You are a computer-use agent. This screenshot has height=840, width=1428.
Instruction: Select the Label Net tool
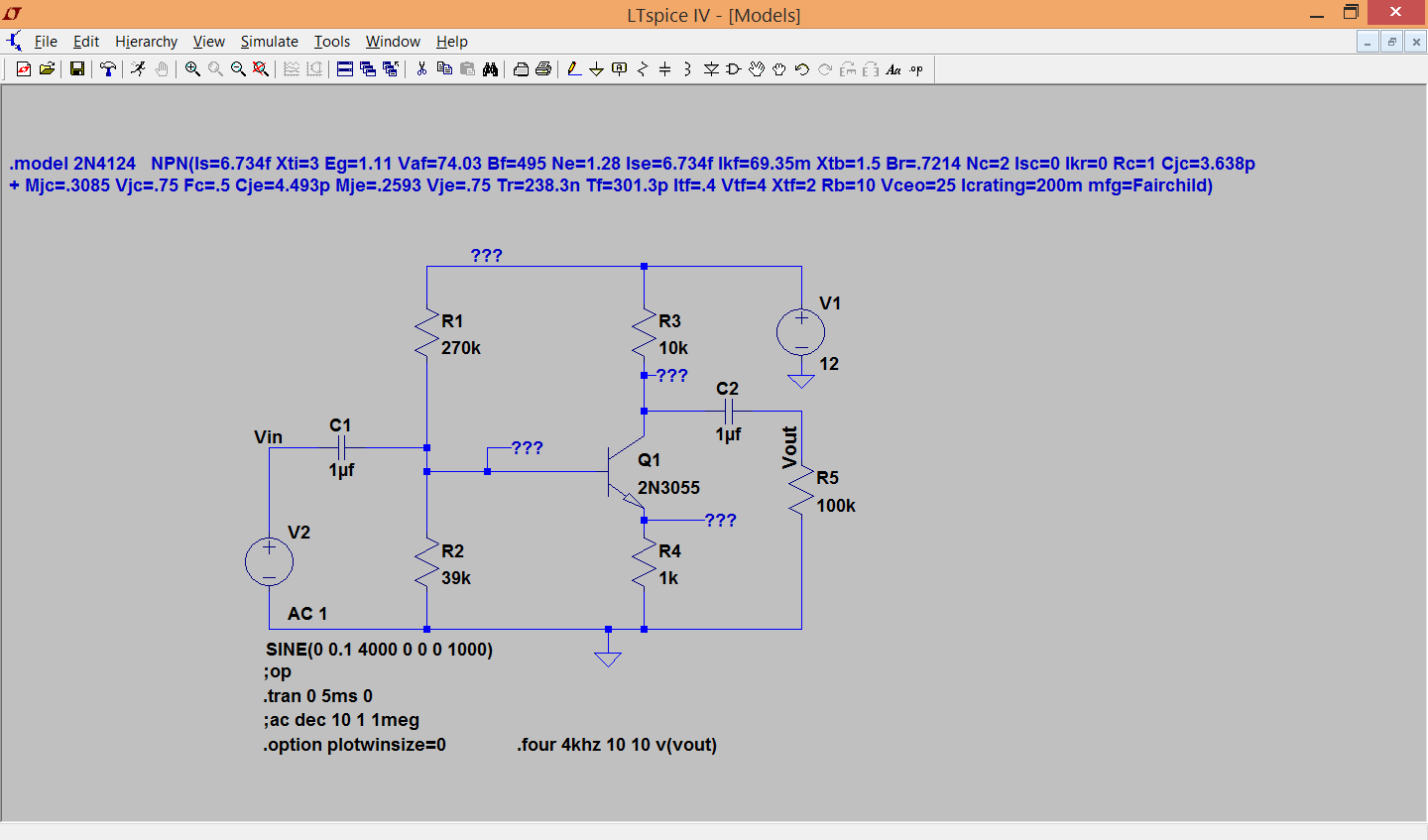pyautogui.click(x=619, y=68)
